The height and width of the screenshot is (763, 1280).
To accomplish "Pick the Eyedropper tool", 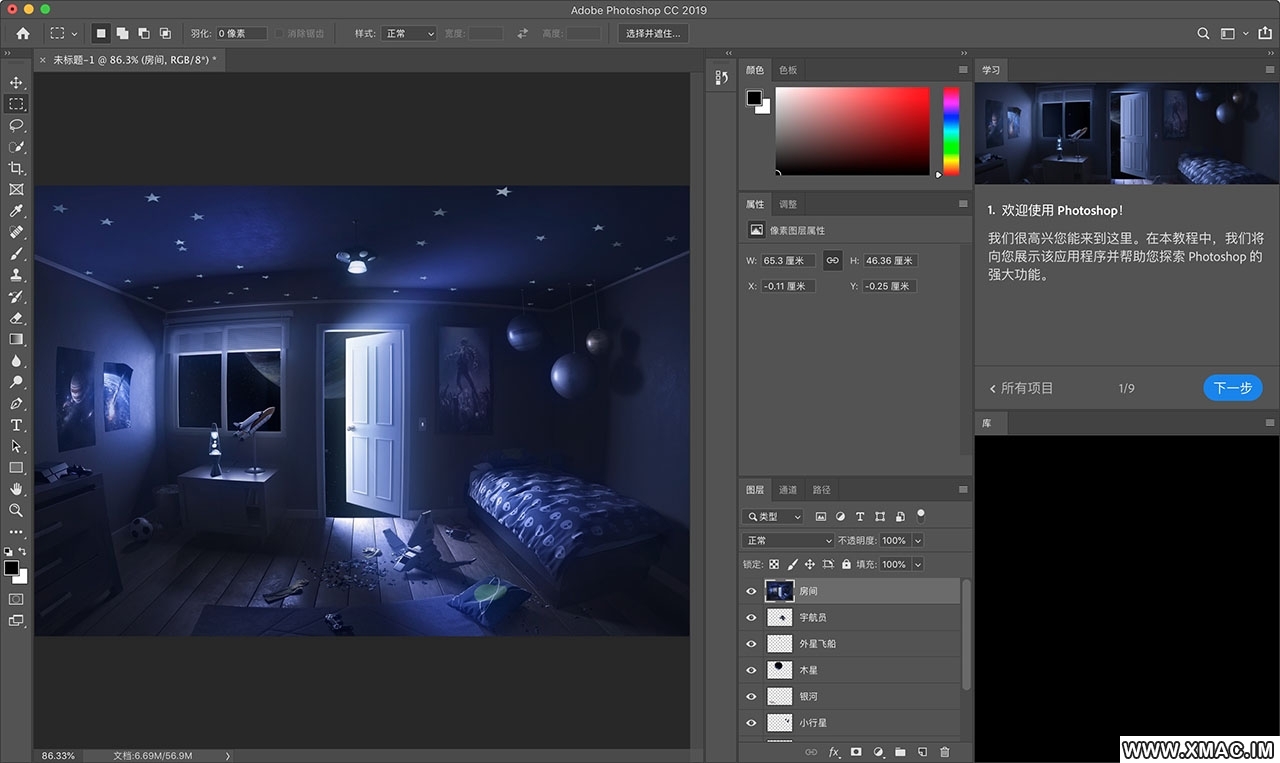I will click(x=16, y=211).
